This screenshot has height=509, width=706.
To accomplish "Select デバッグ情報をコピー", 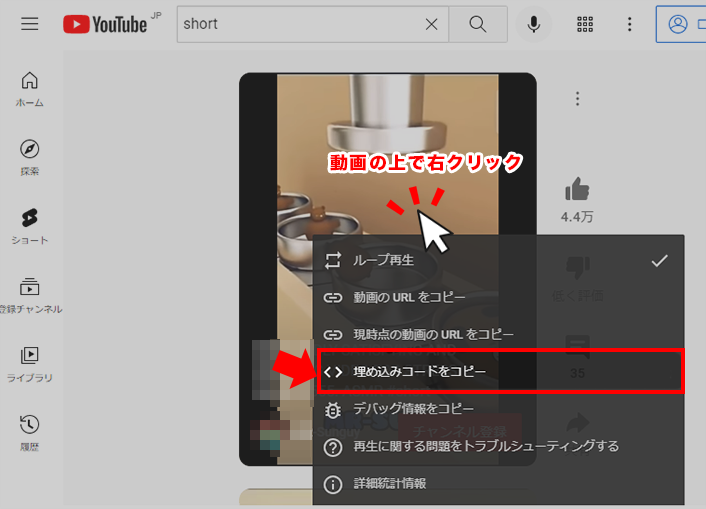I will (498, 409).
